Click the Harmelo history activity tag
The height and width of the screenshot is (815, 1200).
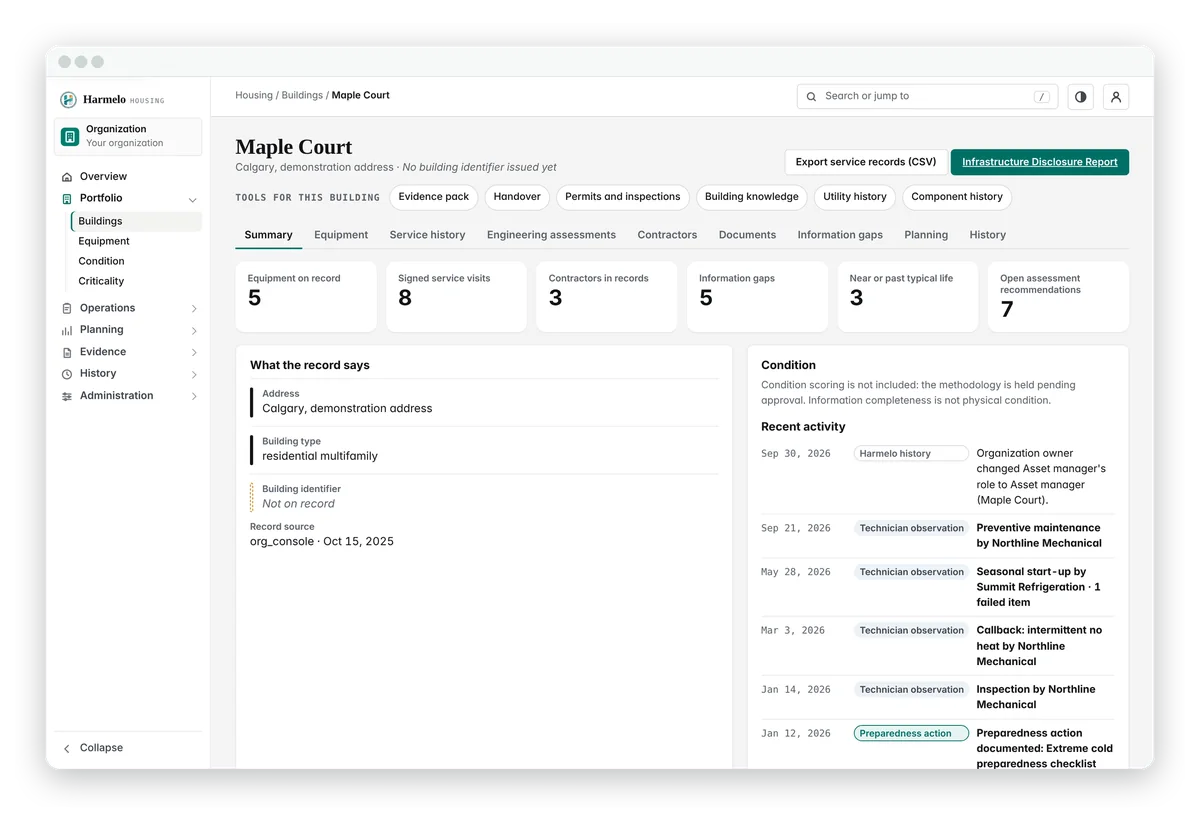point(911,453)
